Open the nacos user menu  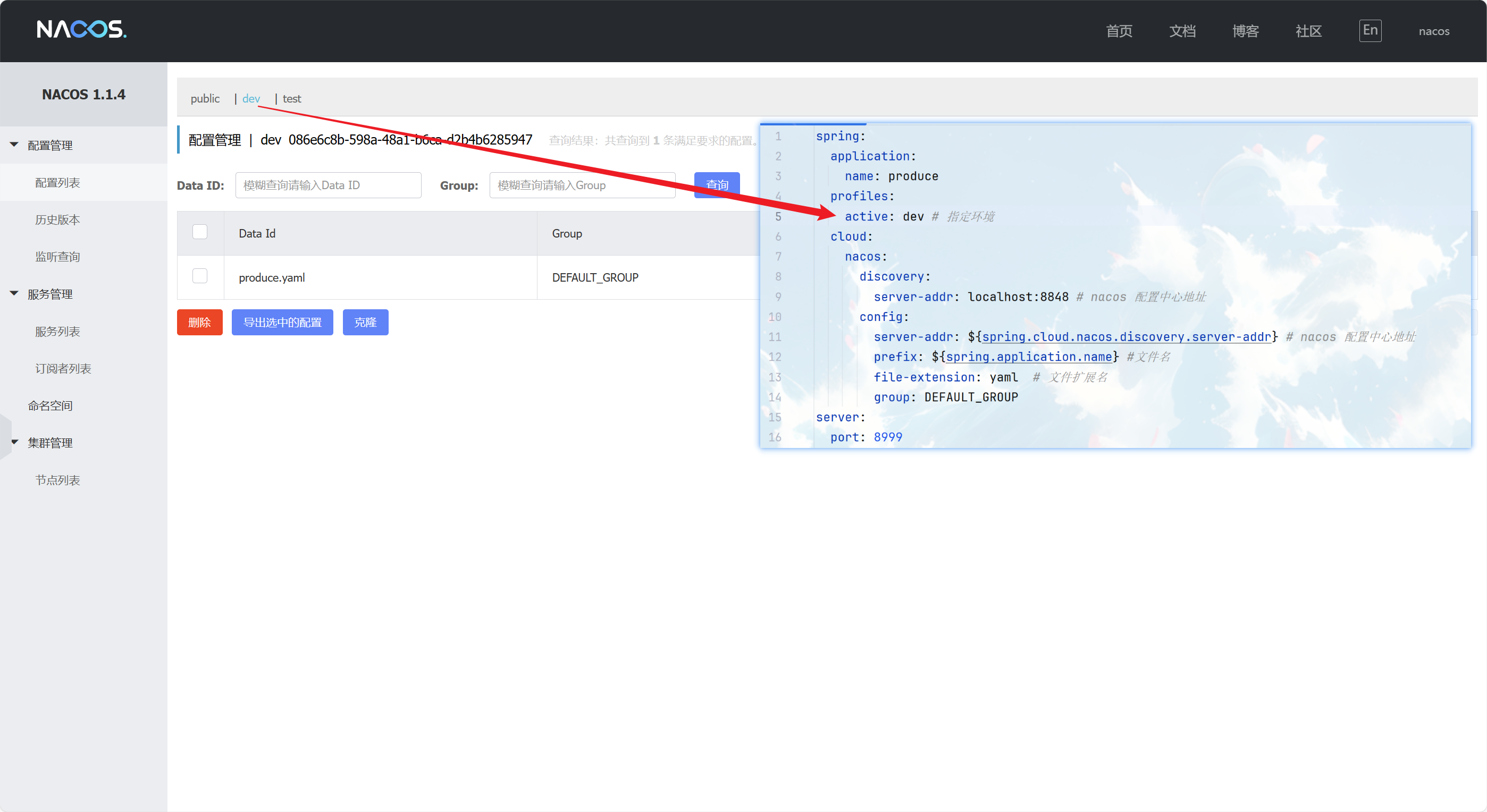(1433, 31)
